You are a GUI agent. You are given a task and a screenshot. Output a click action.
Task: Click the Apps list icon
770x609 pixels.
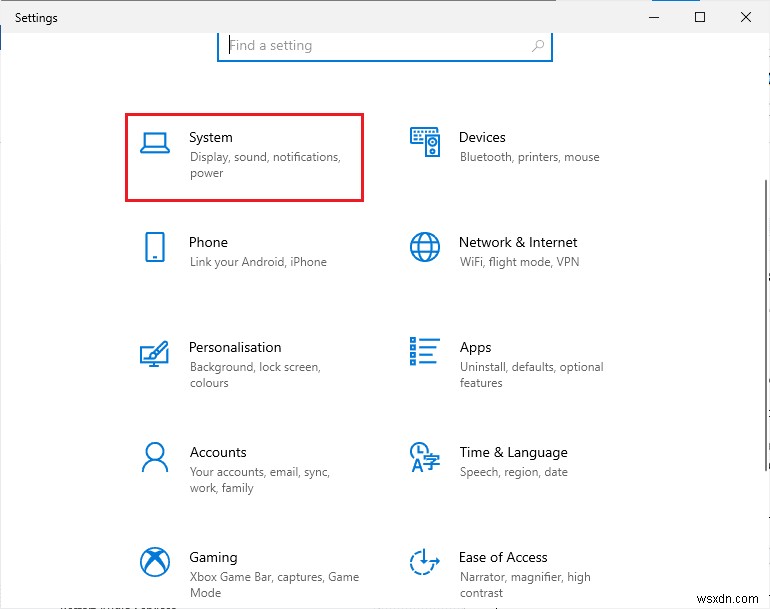425,352
